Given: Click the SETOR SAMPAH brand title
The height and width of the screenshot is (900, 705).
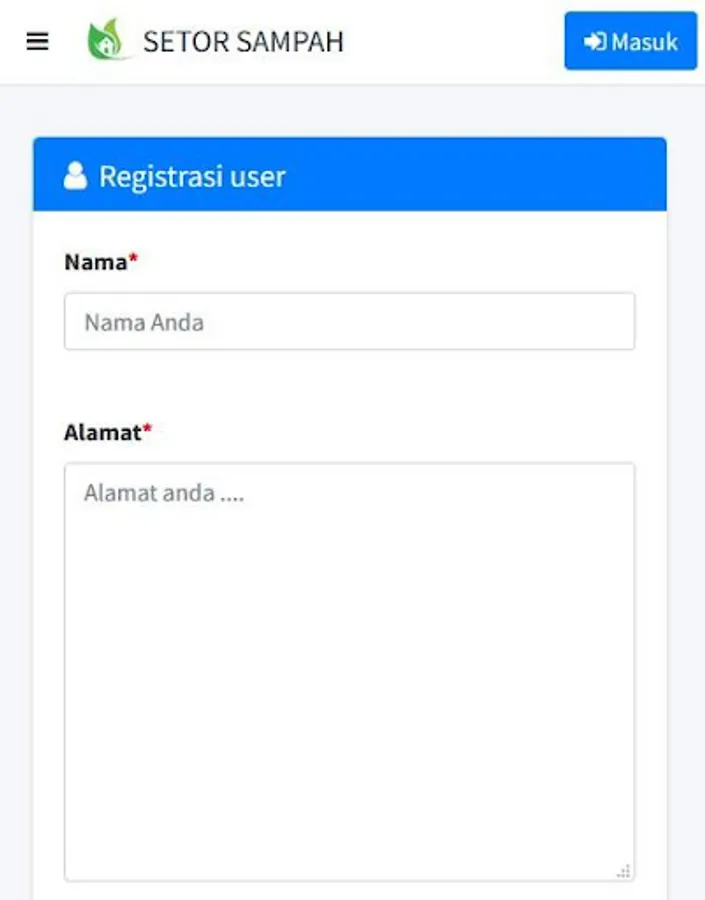Looking at the screenshot, I should coord(243,42).
